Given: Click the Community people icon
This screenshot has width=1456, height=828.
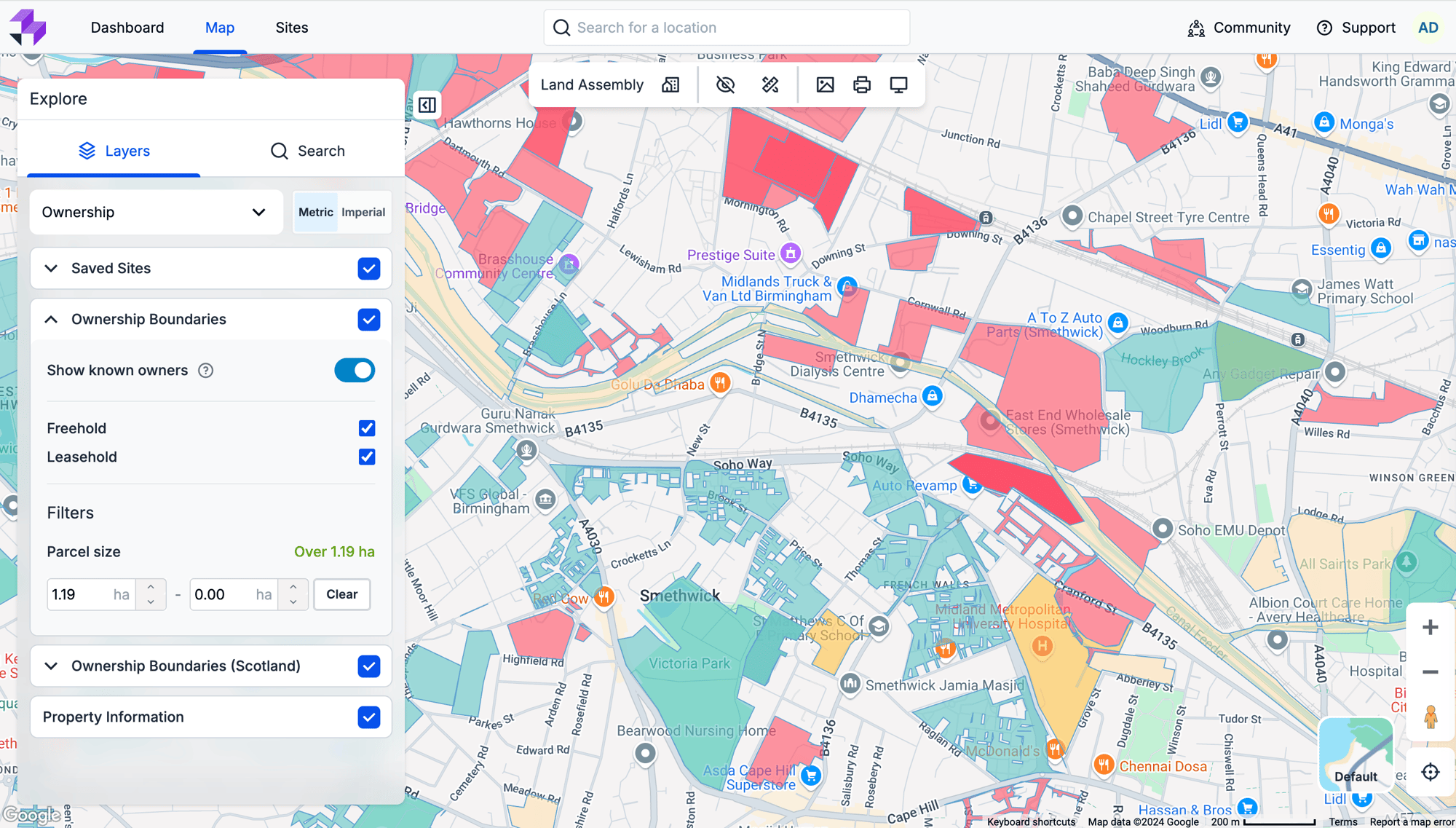Looking at the screenshot, I should coord(1196,28).
